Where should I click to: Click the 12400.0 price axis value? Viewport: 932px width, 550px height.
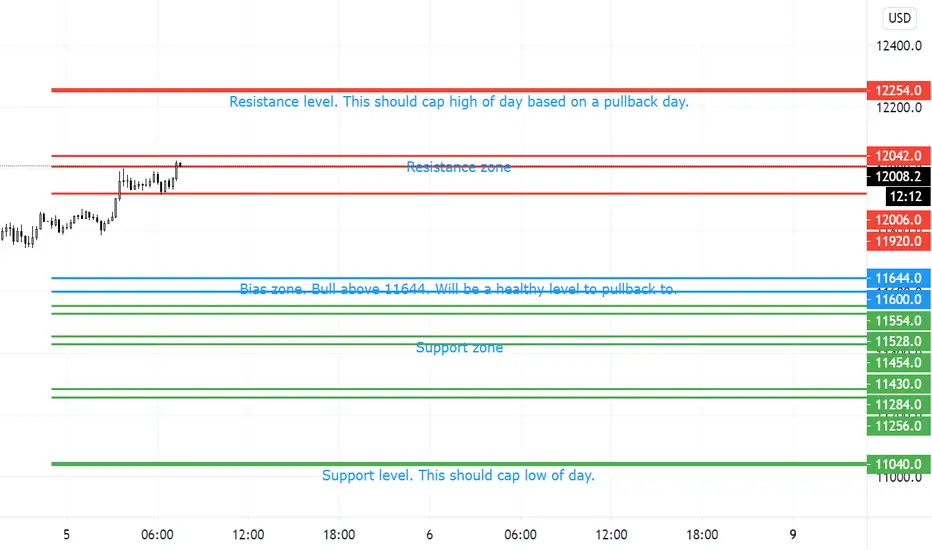pyautogui.click(x=899, y=46)
